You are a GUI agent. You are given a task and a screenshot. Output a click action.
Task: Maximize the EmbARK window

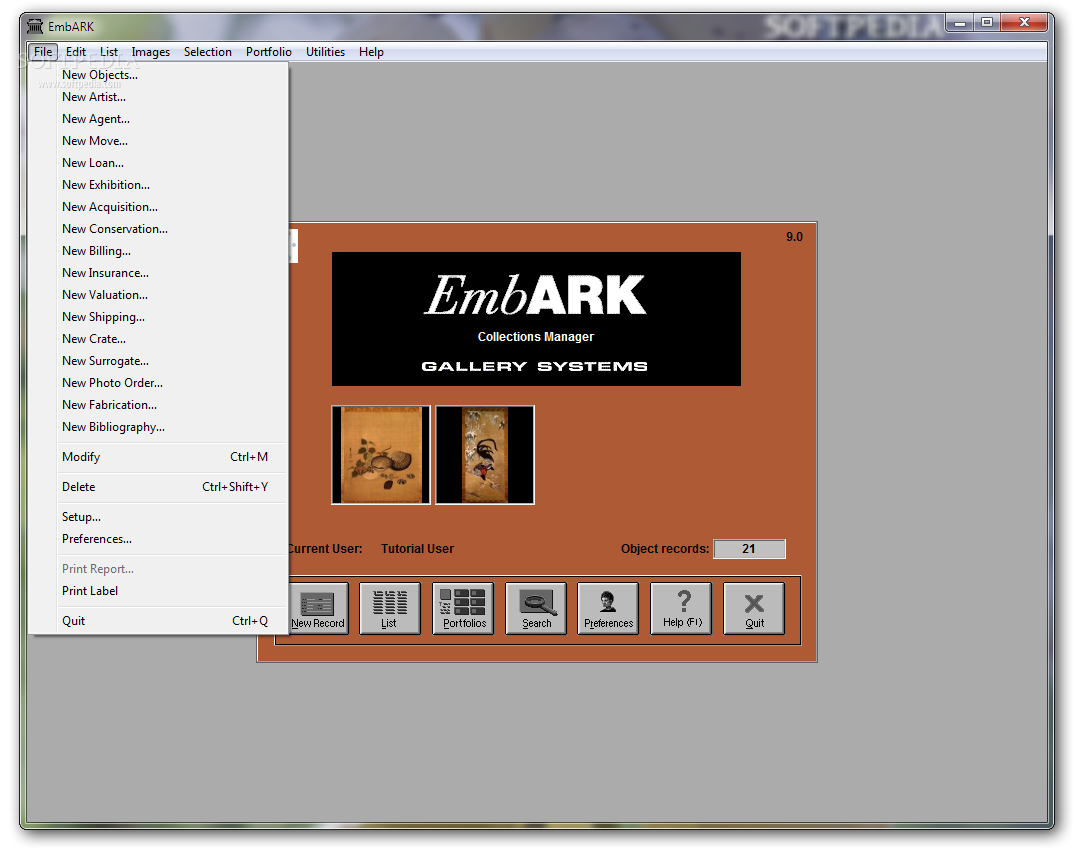coord(987,23)
